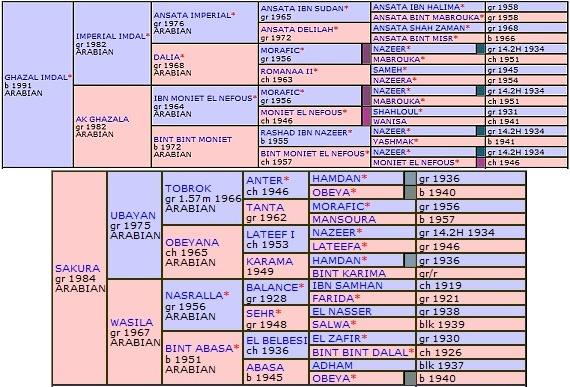Click the RASHAD IBN NAZEER link
This screenshot has width=570, height=387.
[x=304, y=133]
